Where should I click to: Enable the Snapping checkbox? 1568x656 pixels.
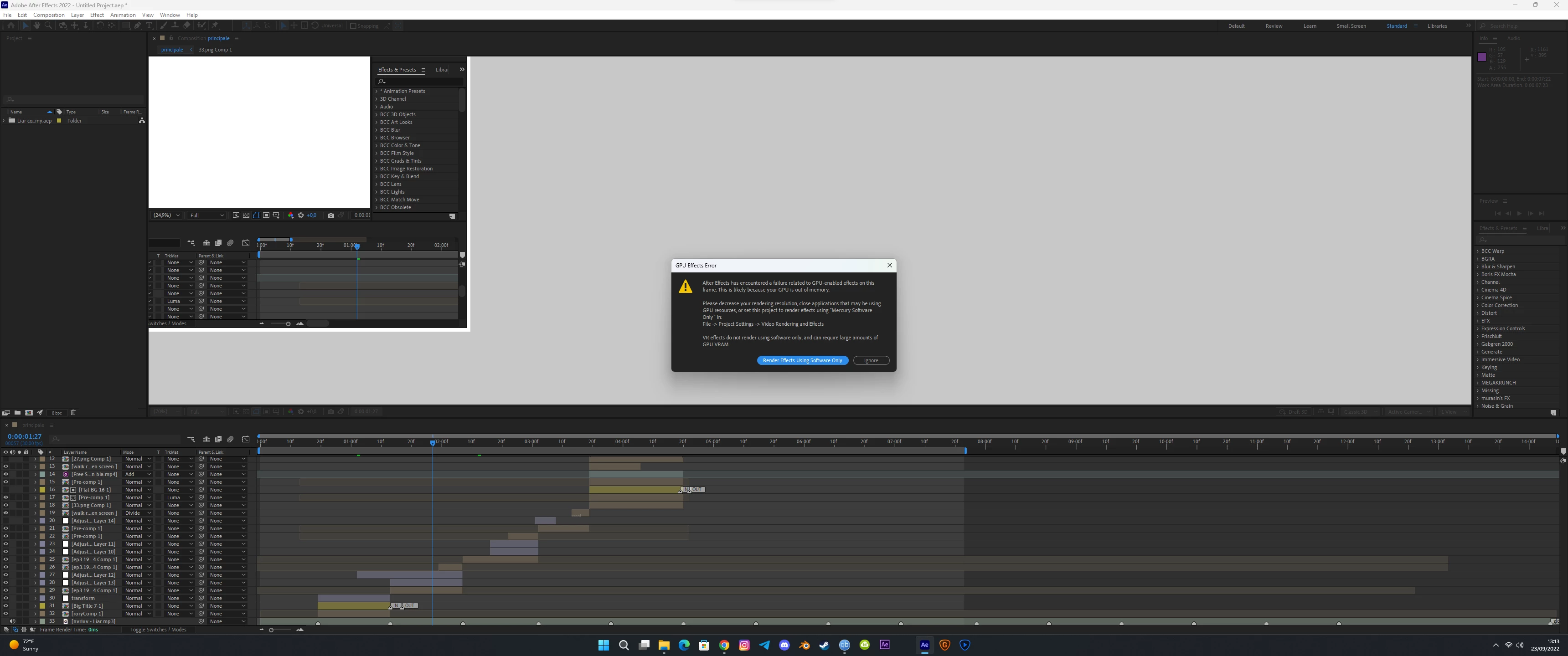point(353,26)
